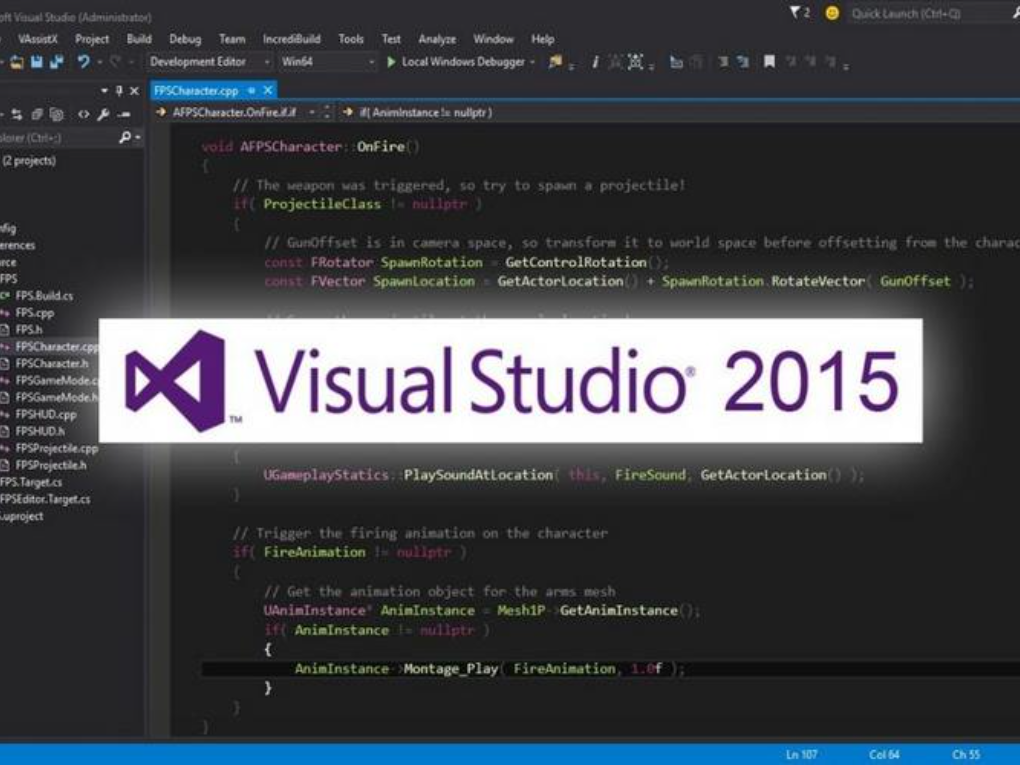Click the feedback smiley face icon
This screenshot has width=1020, height=765.
[832, 13]
